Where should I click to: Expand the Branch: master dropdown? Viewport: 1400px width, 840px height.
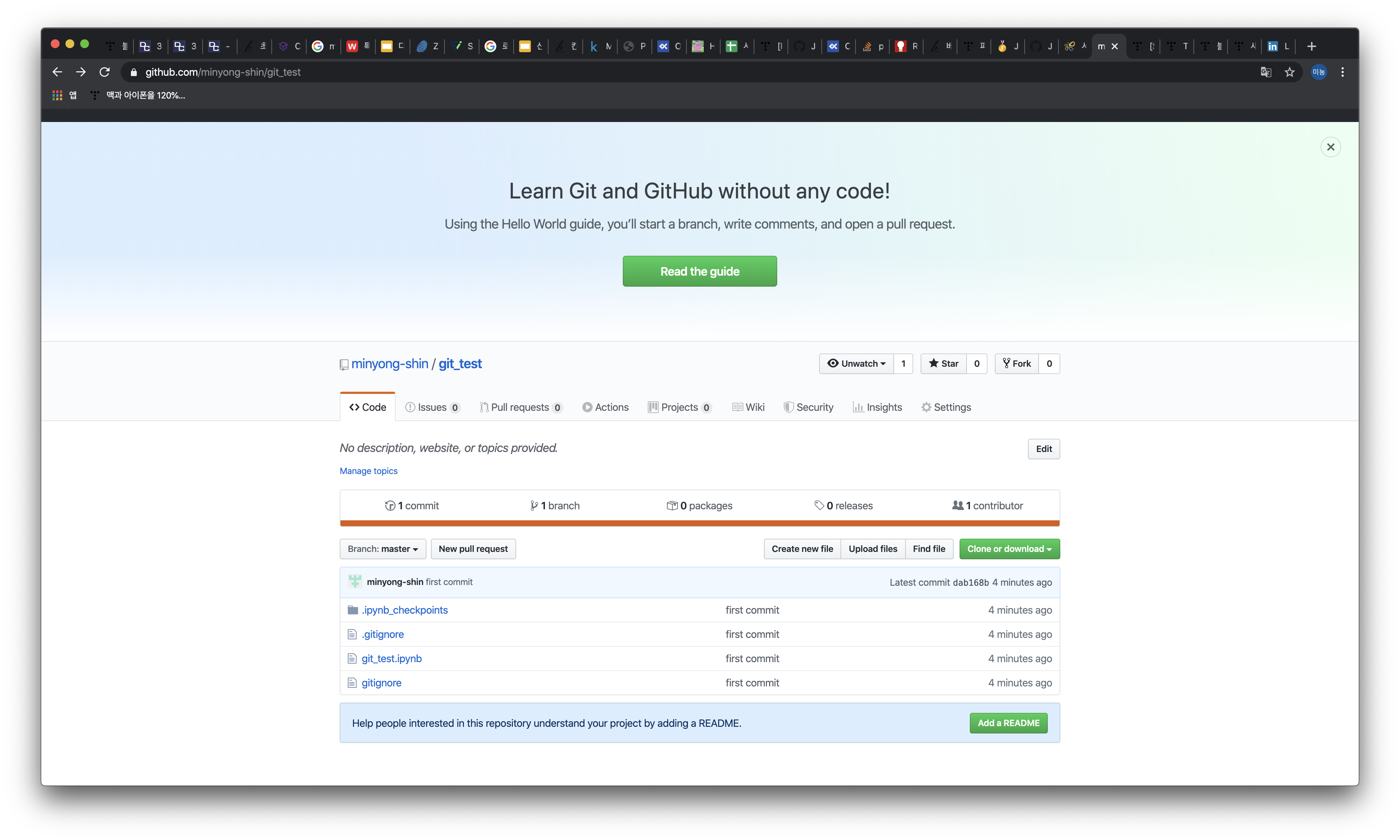(x=383, y=549)
